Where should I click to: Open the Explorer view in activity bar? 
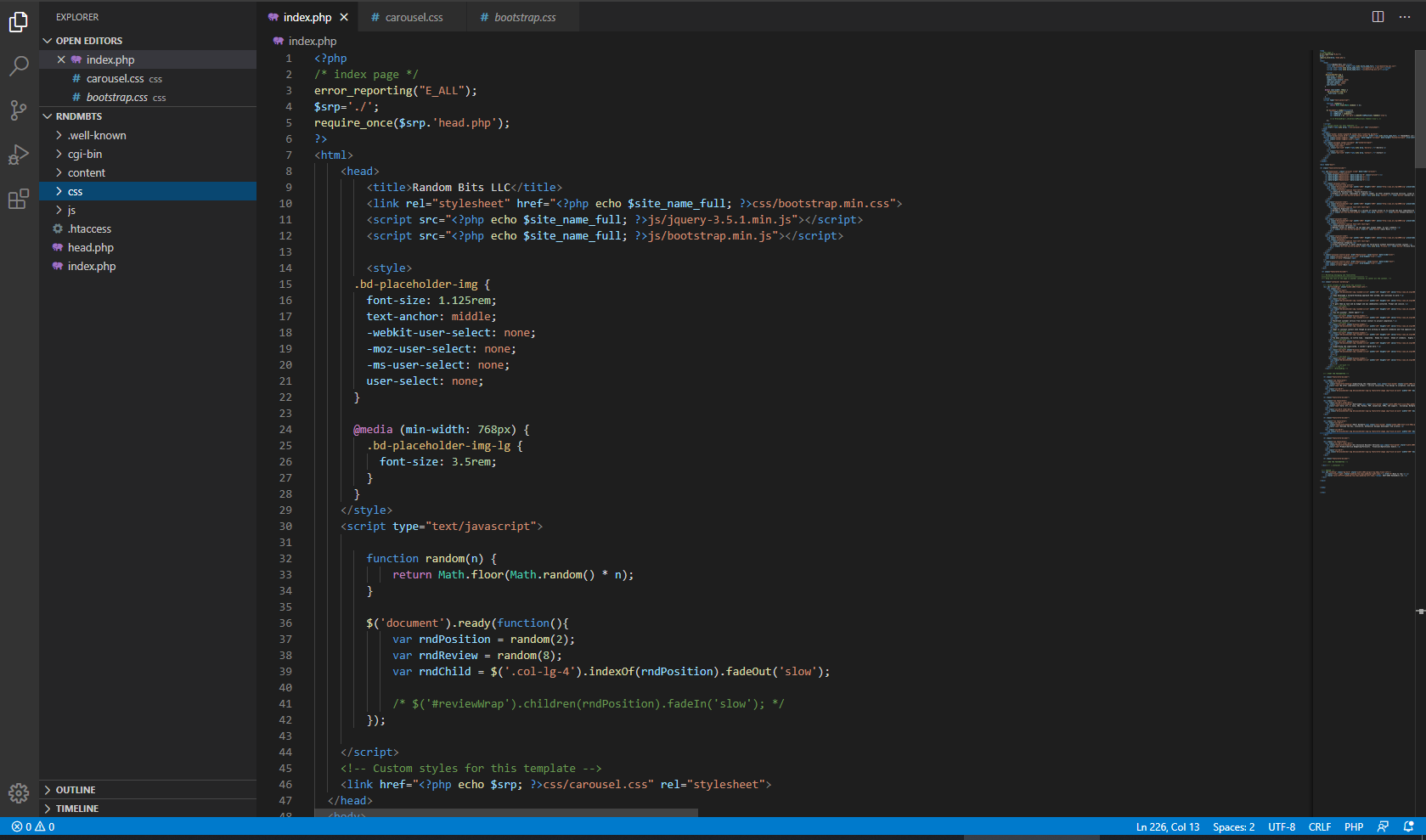tap(19, 22)
